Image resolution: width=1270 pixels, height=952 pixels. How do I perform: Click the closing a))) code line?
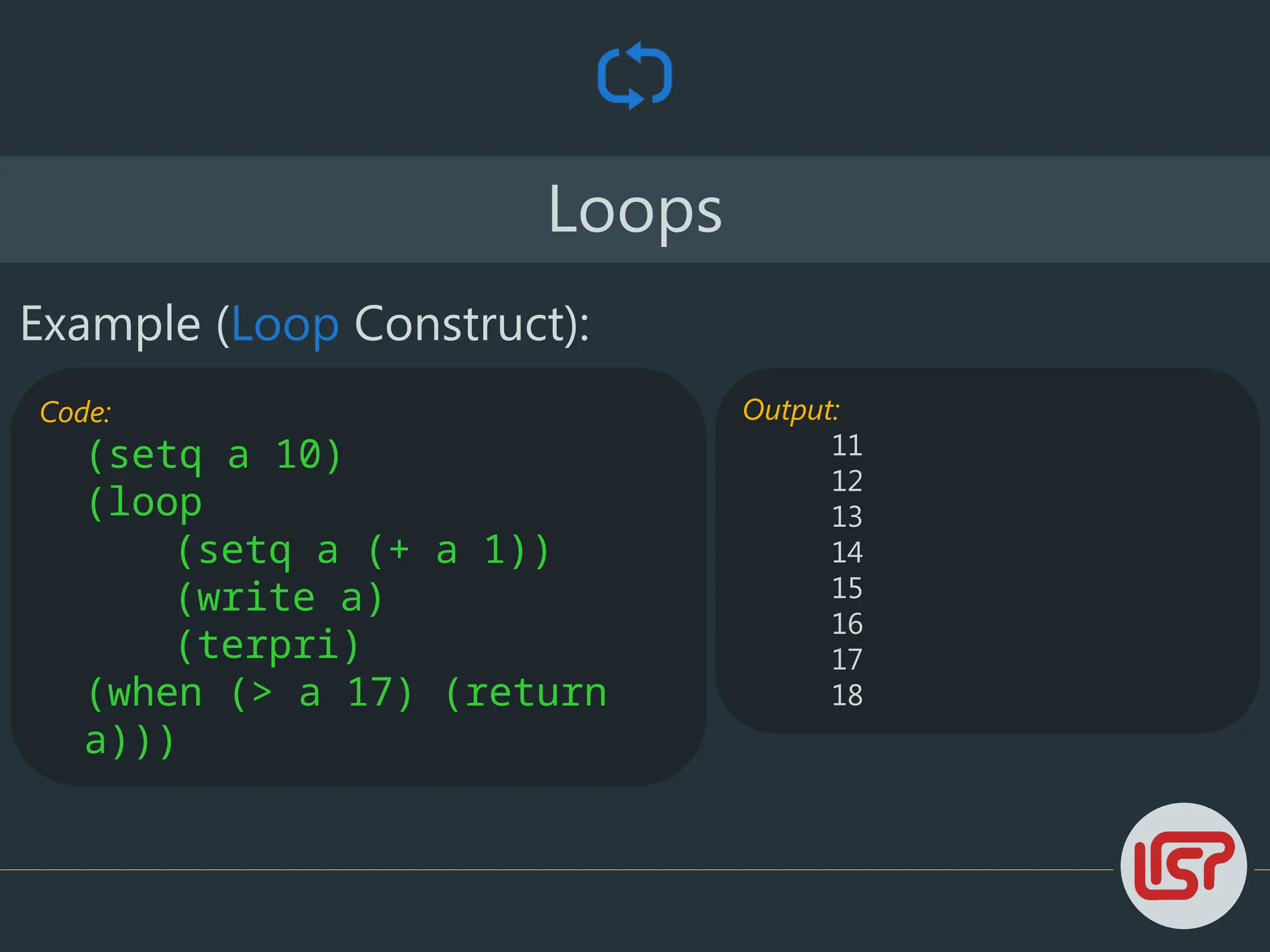(x=130, y=741)
